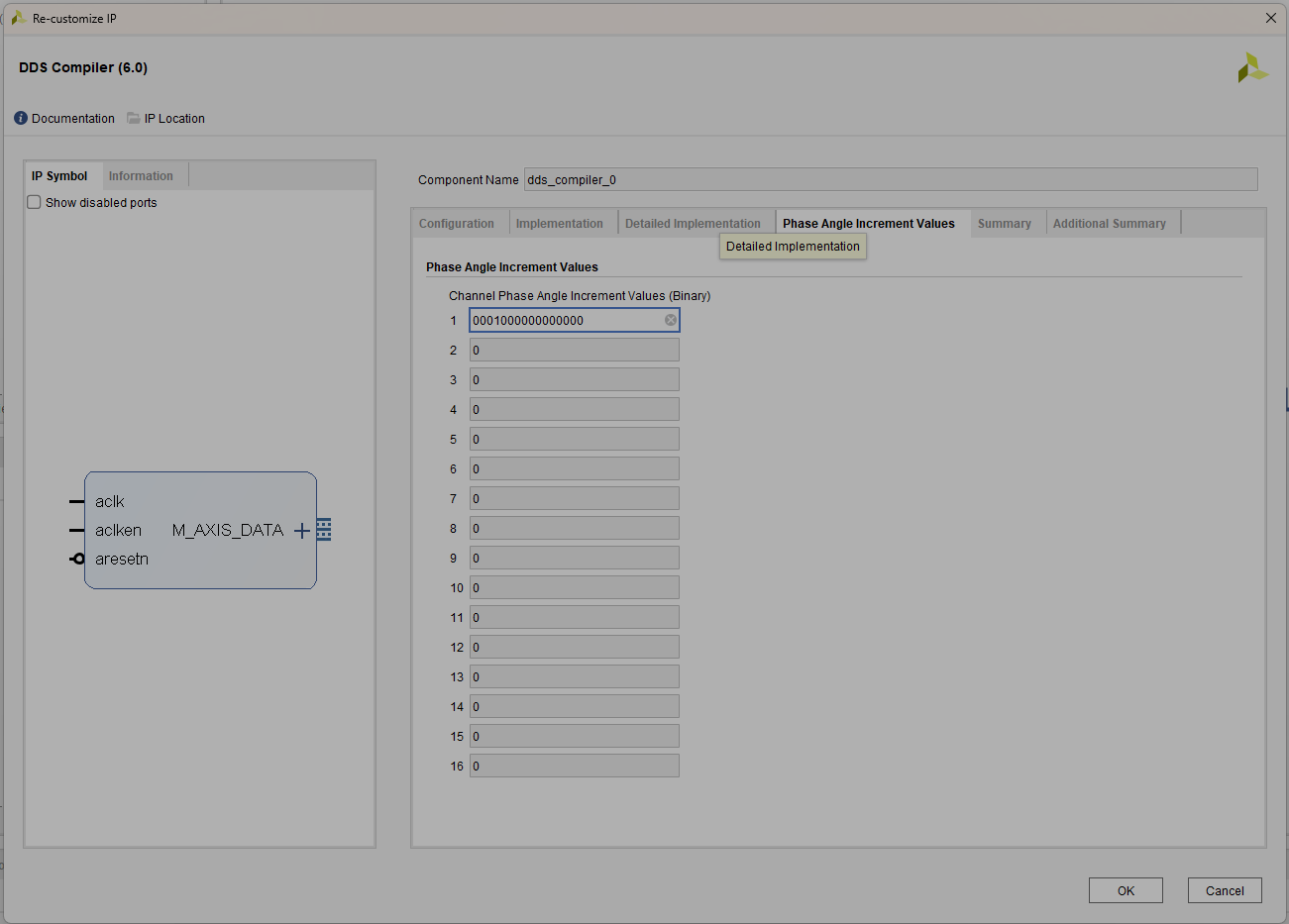Select the aclk port label
Screen dimensions: 1289x924
tap(110, 501)
